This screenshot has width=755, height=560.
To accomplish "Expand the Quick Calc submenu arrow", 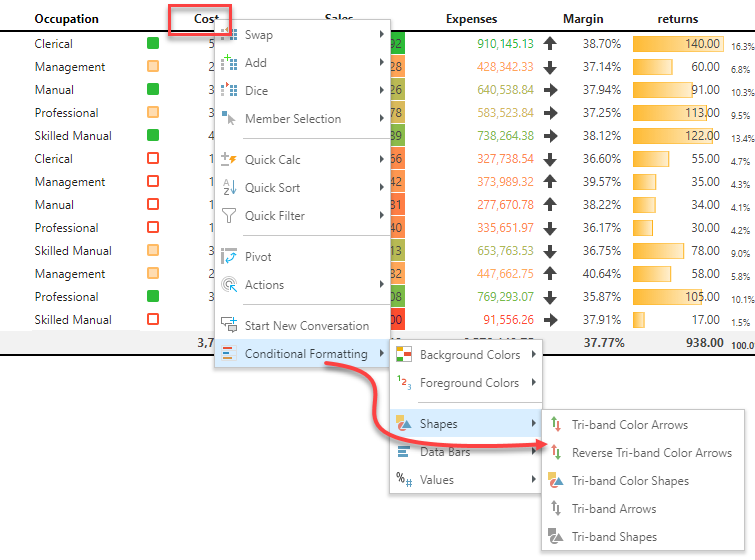I will pos(381,159).
